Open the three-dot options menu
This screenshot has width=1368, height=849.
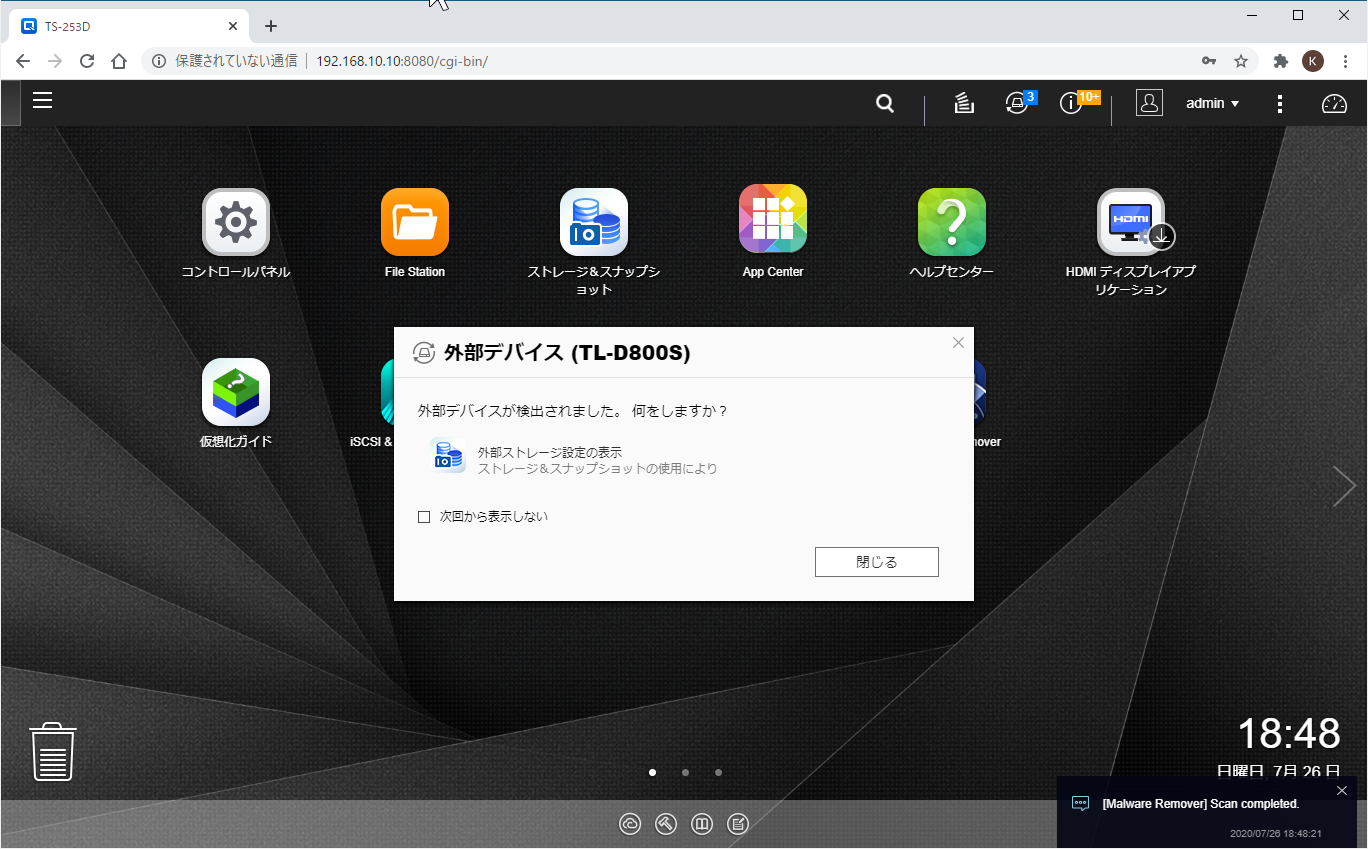click(1280, 102)
